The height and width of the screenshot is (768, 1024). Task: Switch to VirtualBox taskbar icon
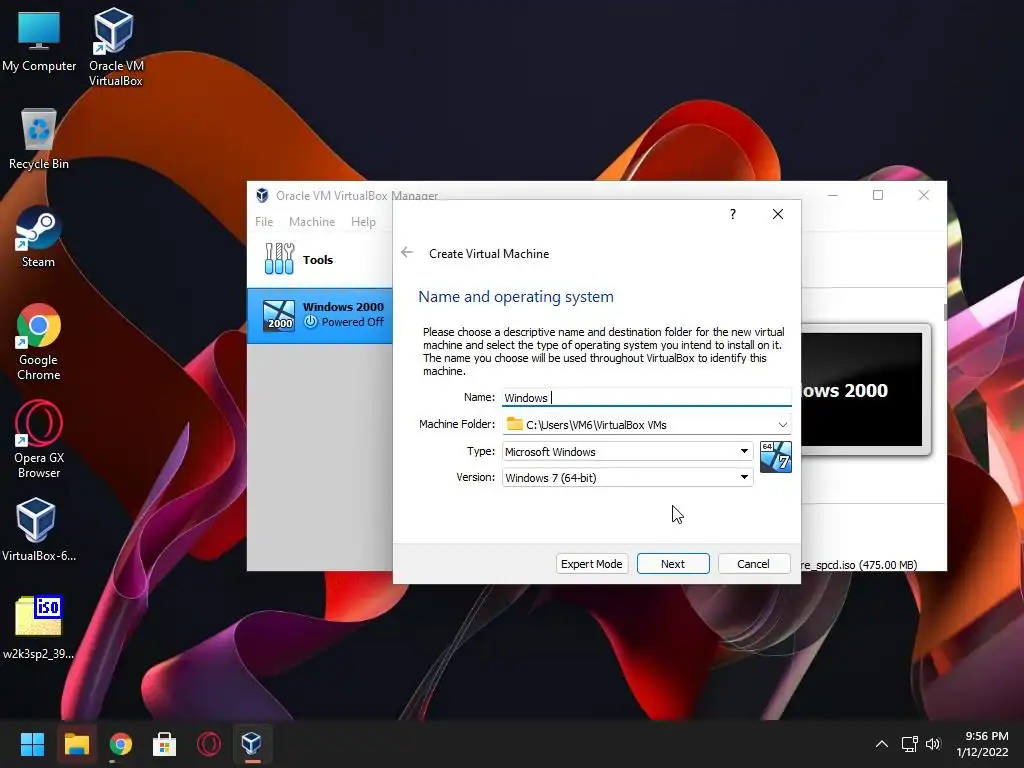252,744
